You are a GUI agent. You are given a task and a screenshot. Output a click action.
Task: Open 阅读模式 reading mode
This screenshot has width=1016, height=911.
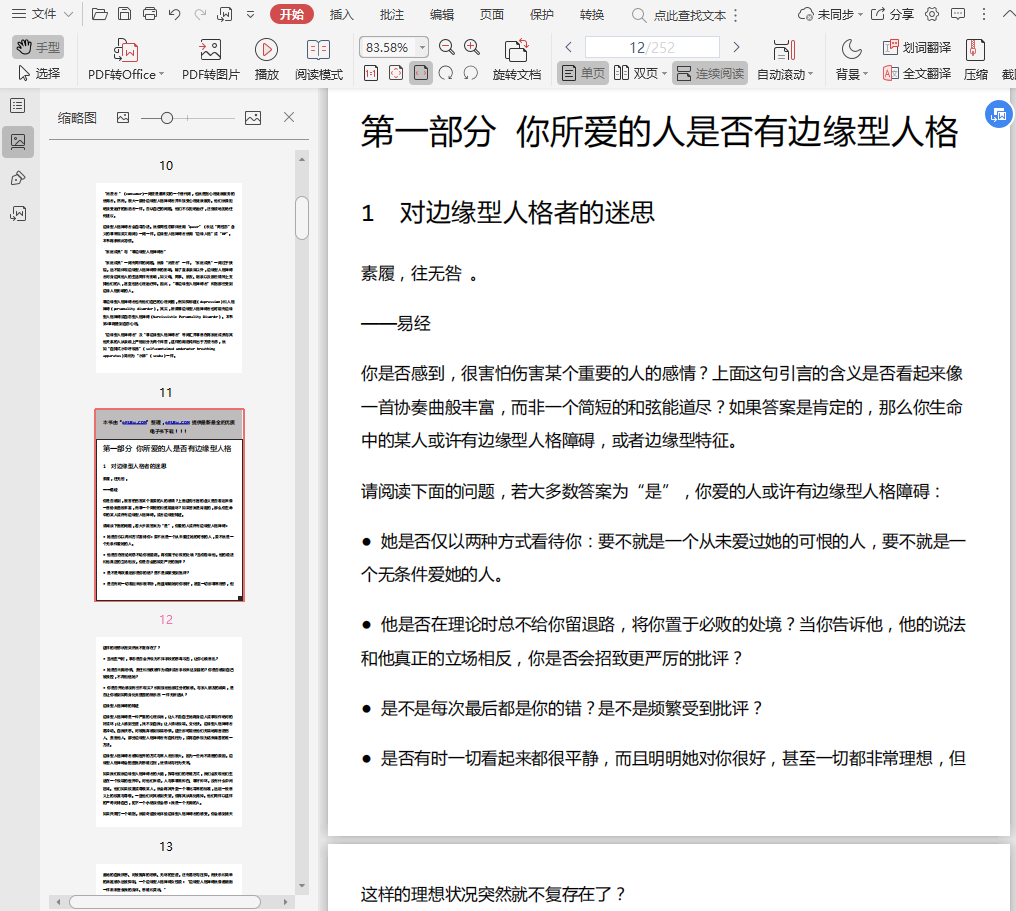[x=318, y=50]
